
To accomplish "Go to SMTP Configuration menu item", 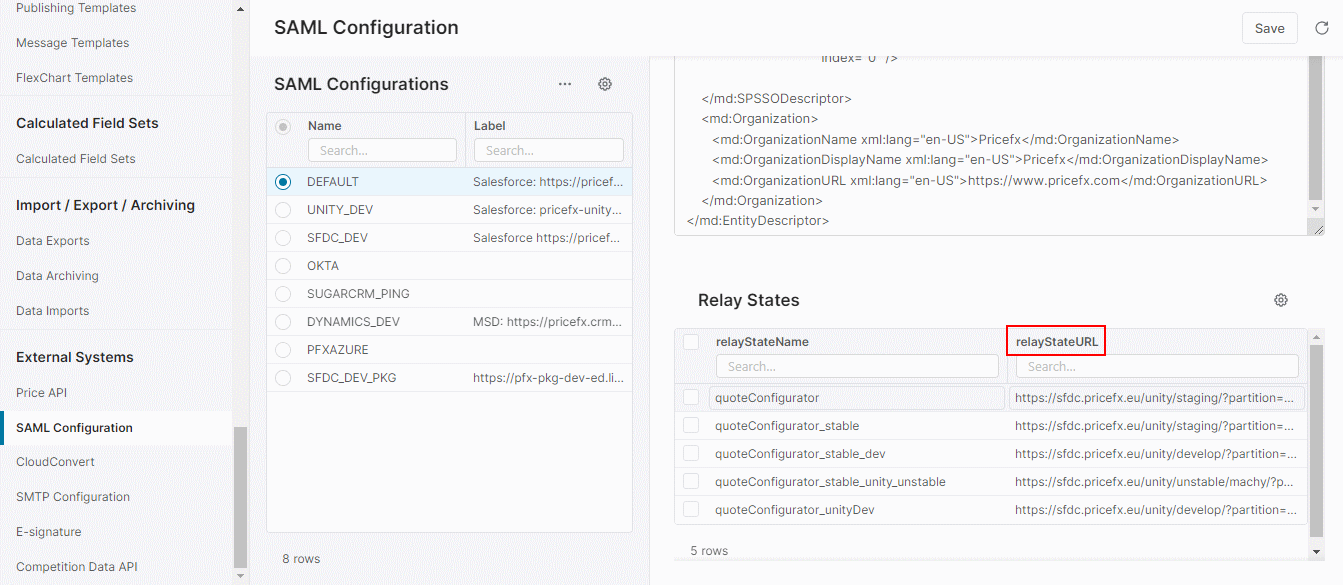I will point(73,497).
